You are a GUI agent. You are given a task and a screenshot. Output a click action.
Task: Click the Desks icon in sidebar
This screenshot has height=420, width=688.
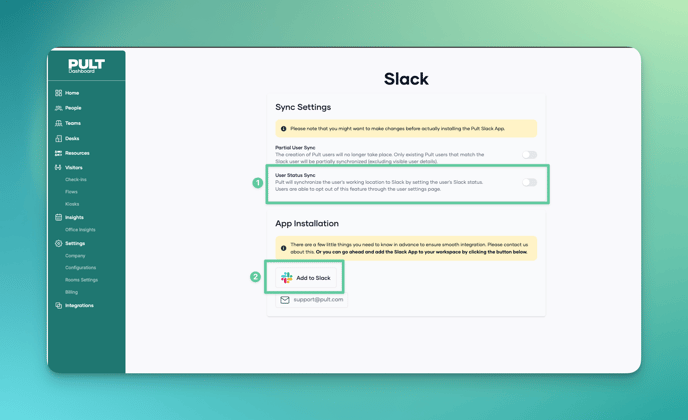(x=58, y=139)
